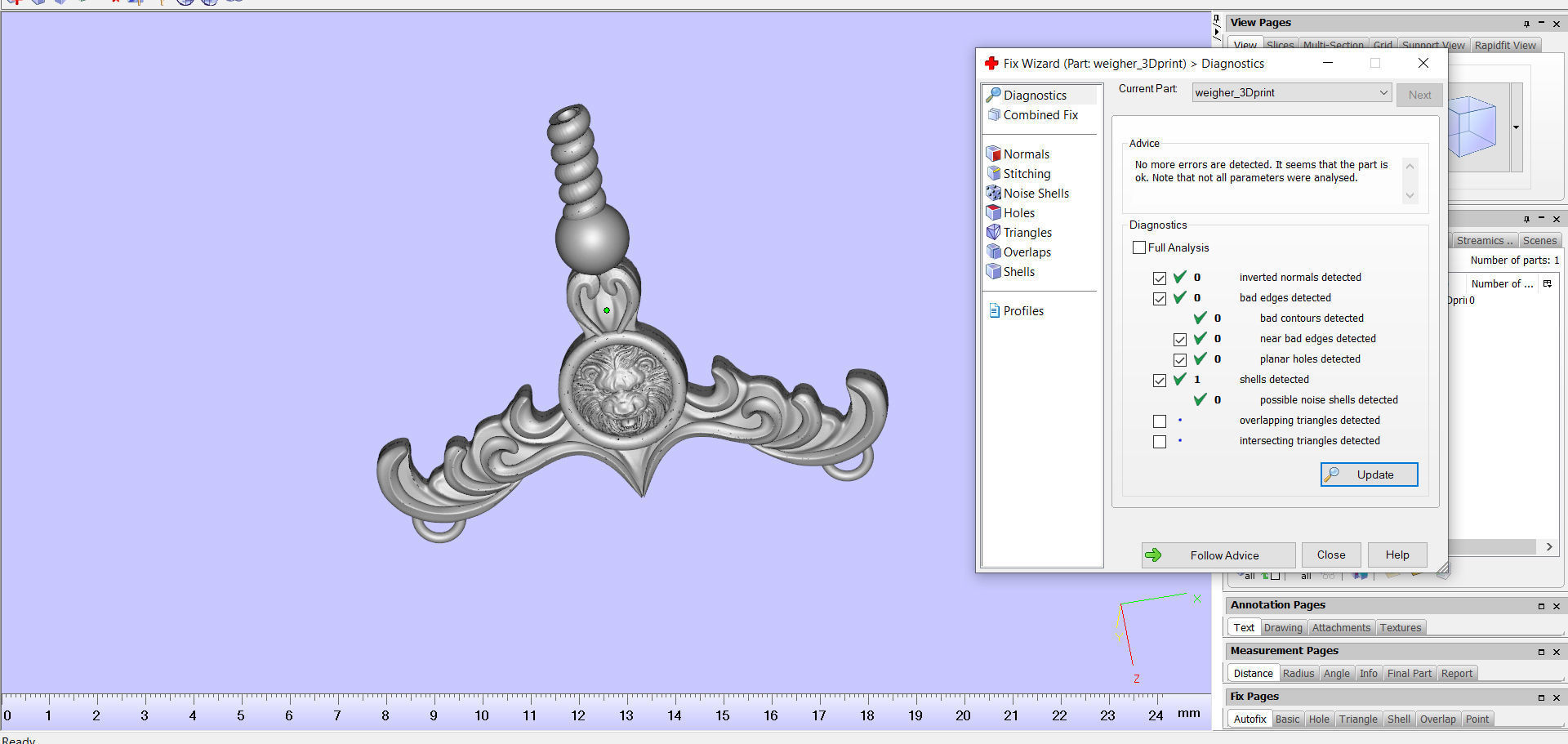Switch to the Basic fix tab
The height and width of the screenshot is (744, 1568).
tap(1287, 719)
